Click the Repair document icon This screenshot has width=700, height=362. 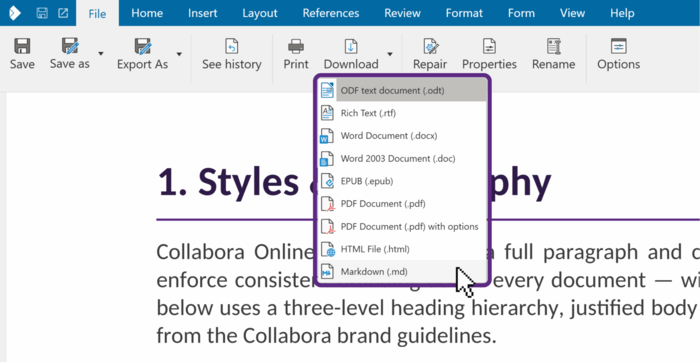pyautogui.click(x=430, y=46)
